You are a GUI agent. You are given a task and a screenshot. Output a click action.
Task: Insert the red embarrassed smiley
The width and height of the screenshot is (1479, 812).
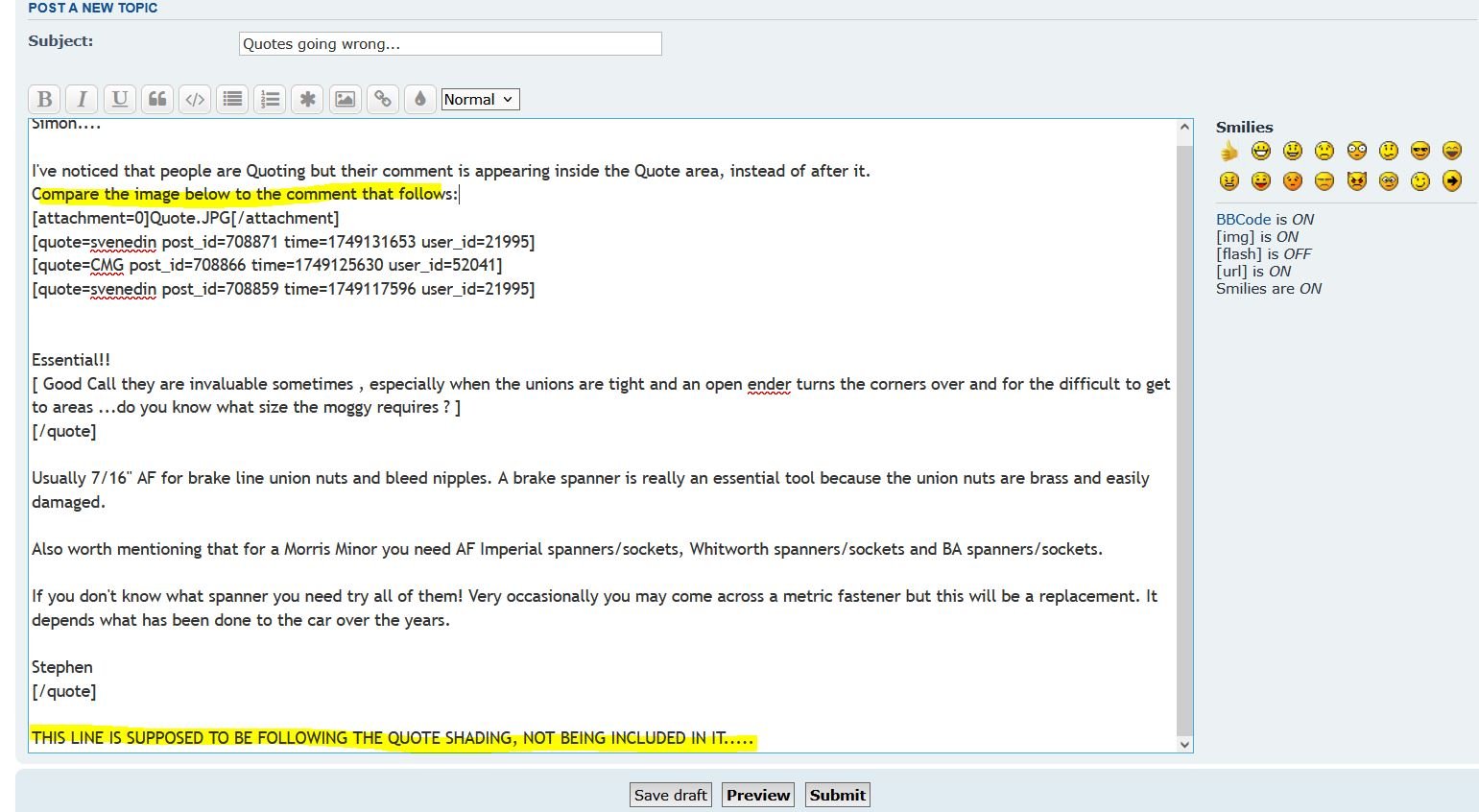click(x=1293, y=180)
